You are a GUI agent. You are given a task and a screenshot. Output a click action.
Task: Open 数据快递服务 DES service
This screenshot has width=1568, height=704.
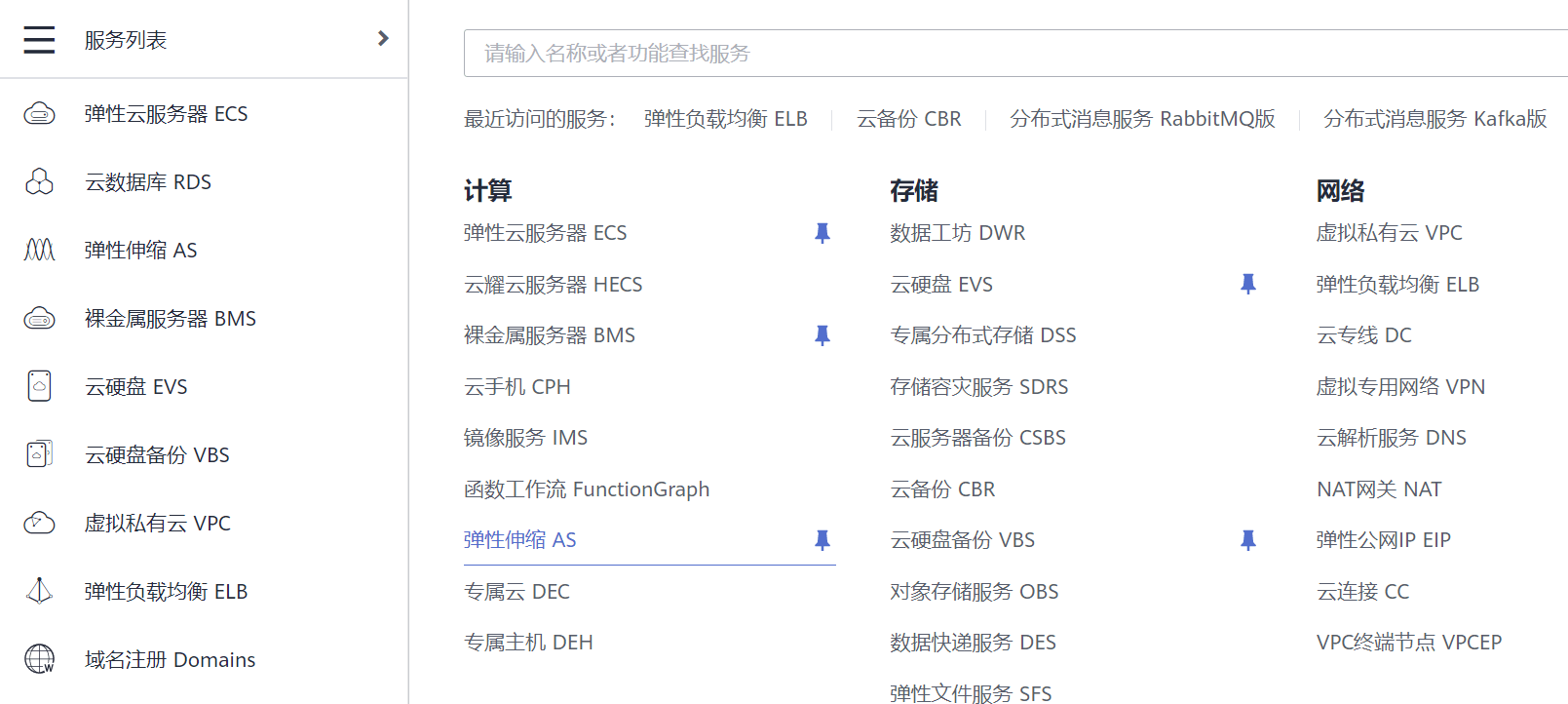click(974, 643)
